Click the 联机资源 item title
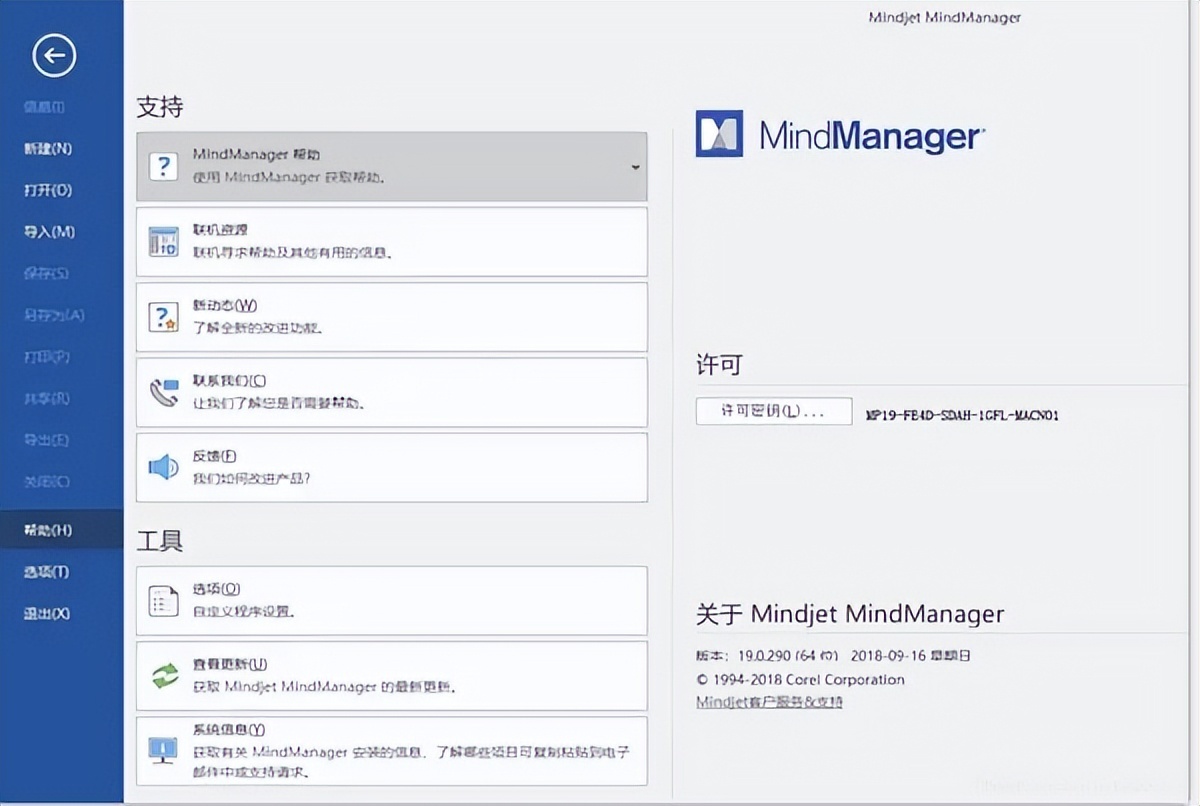This screenshot has width=1200, height=806. tap(220, 230)
